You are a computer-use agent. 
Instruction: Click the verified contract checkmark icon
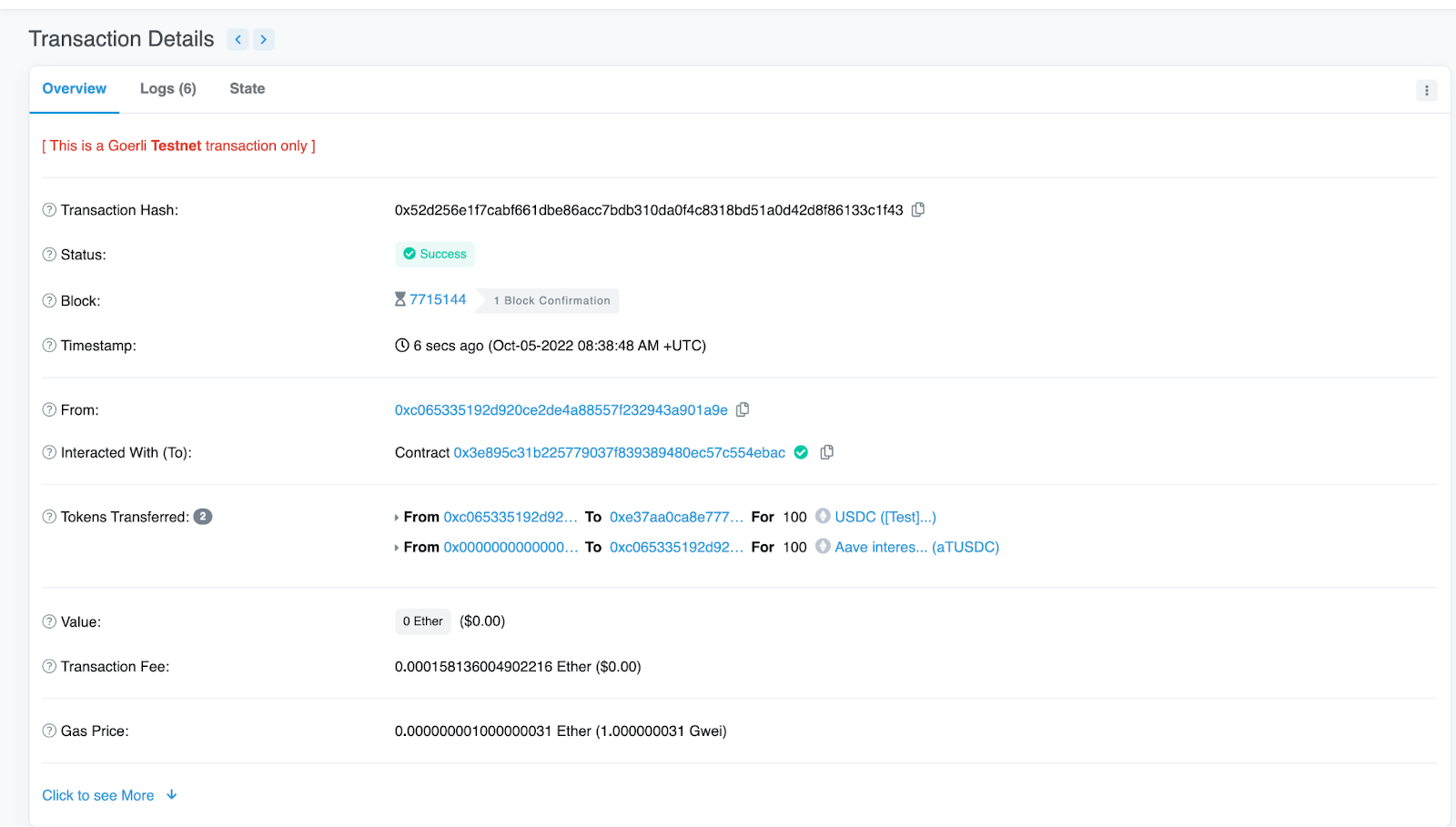click(801, 452)
